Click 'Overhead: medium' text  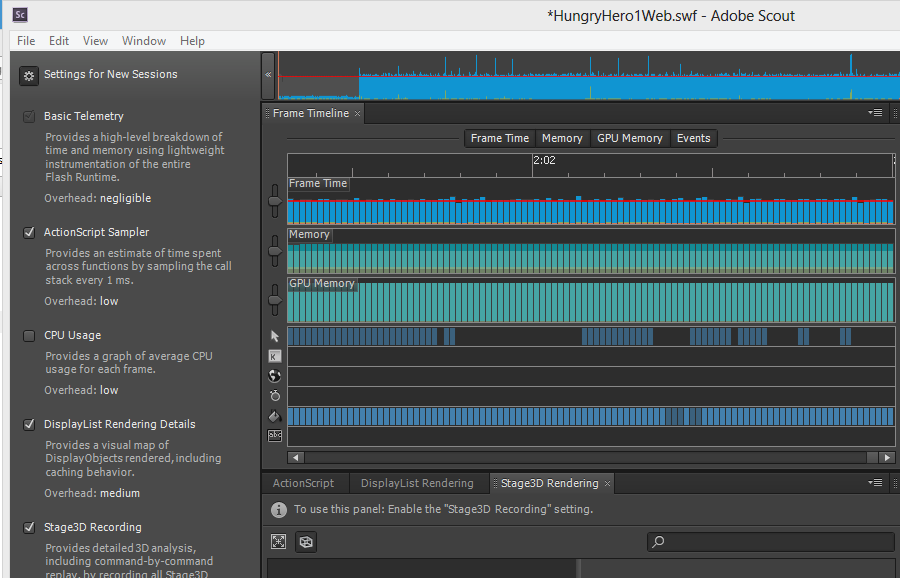point(92,493)
